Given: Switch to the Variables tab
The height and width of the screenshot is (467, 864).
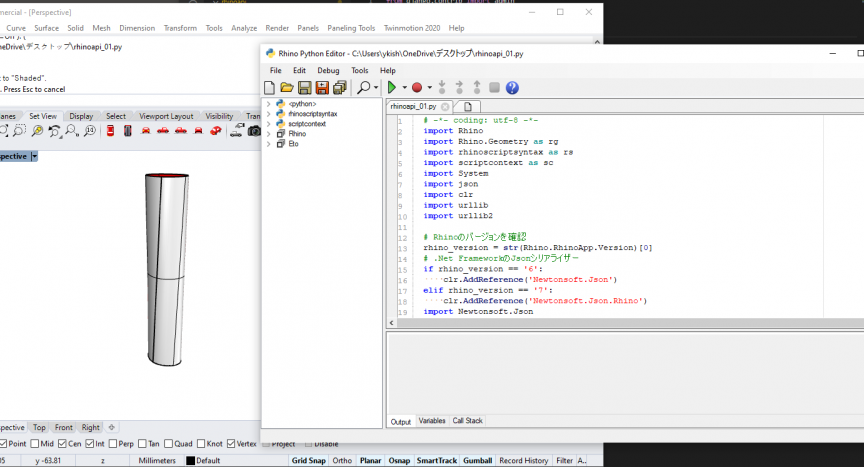Looking at the screenshot, I should (x=432, y=421).
